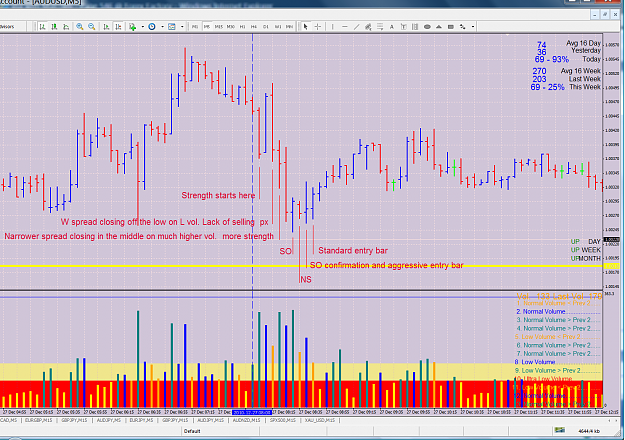Expand the arrows tool dropdown
Screen dimensions: 625x440
tap(473, 27)
